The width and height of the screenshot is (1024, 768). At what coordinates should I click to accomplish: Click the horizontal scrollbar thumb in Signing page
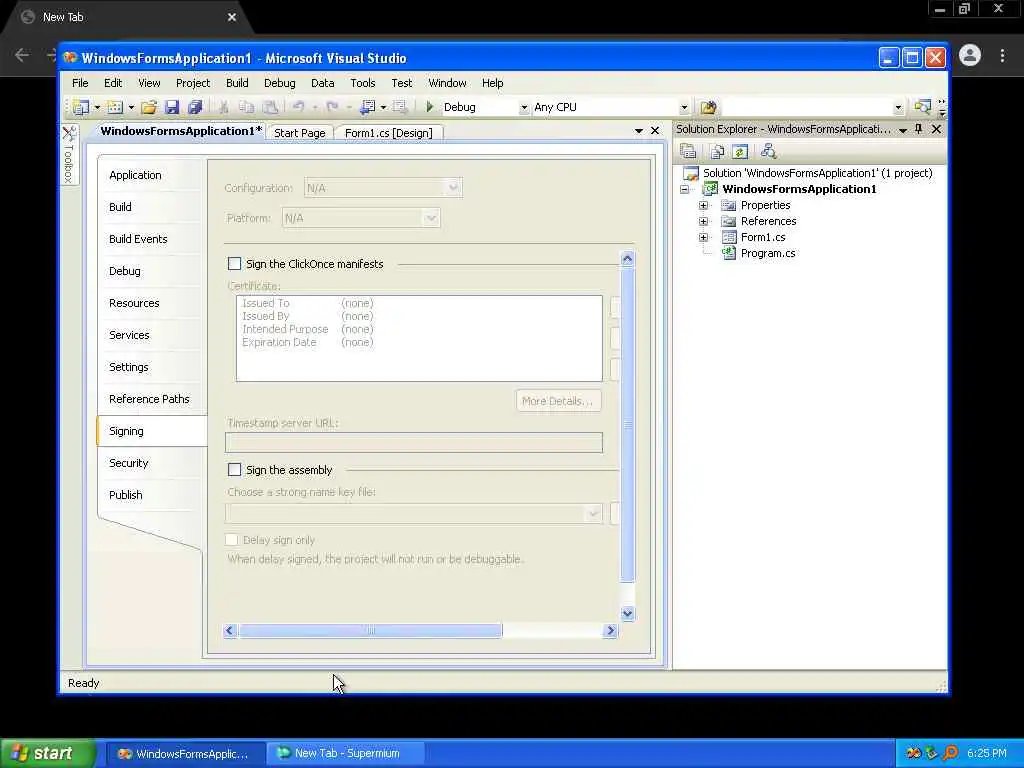pos(370,630)
